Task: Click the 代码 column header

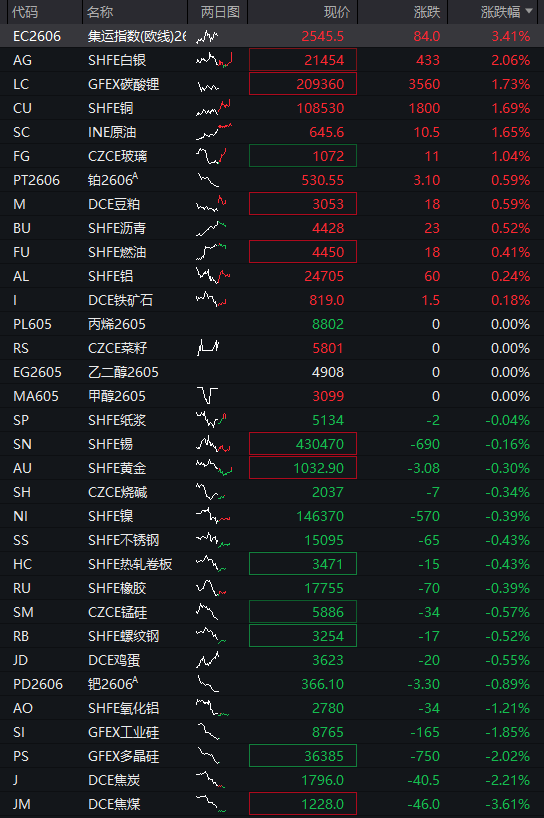Action: (x=25, y=11)
